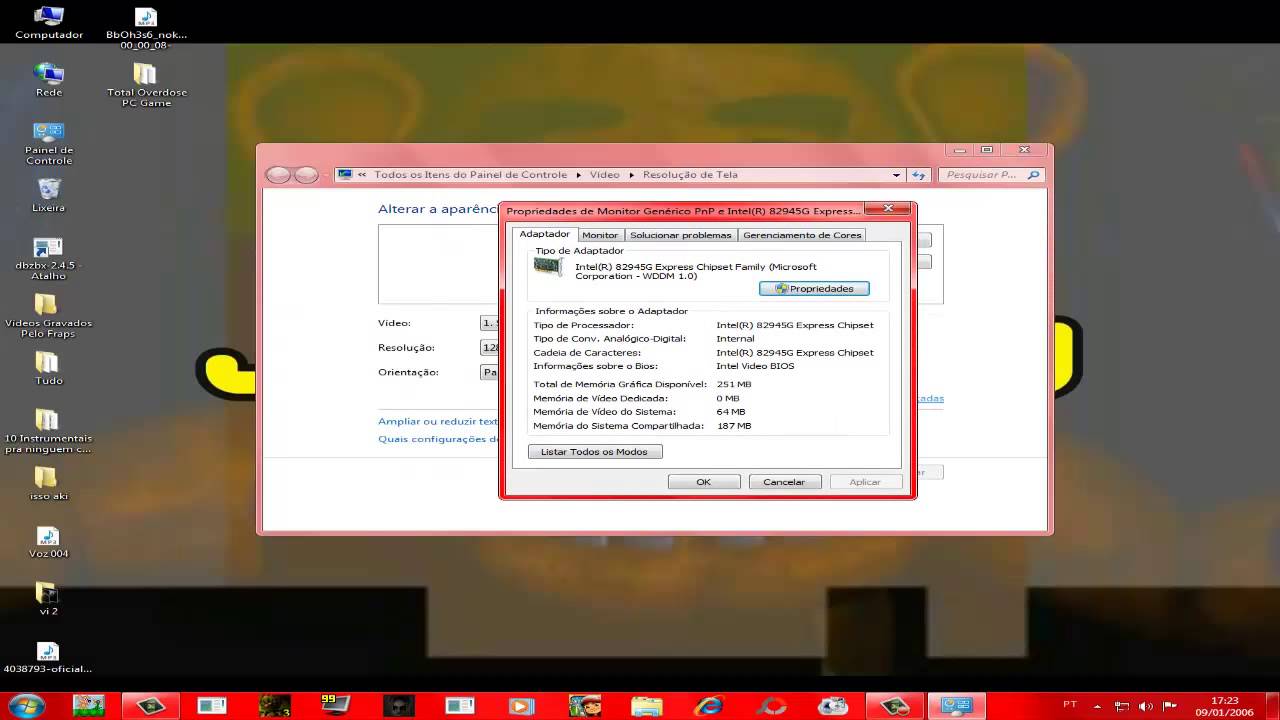Open the Ampliar ou reduzir texto link
Viewport: 1280px width, 720px height.
point(438,422)
